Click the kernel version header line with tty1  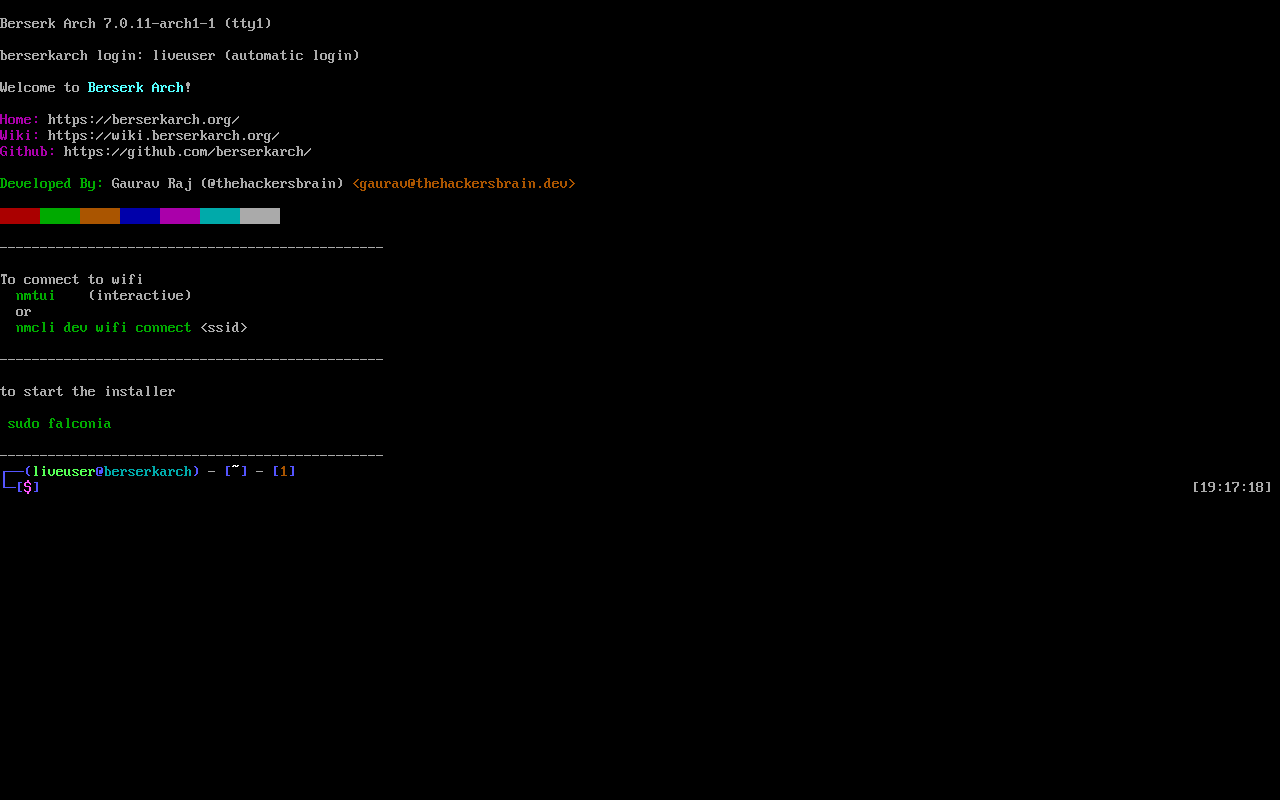136,24
